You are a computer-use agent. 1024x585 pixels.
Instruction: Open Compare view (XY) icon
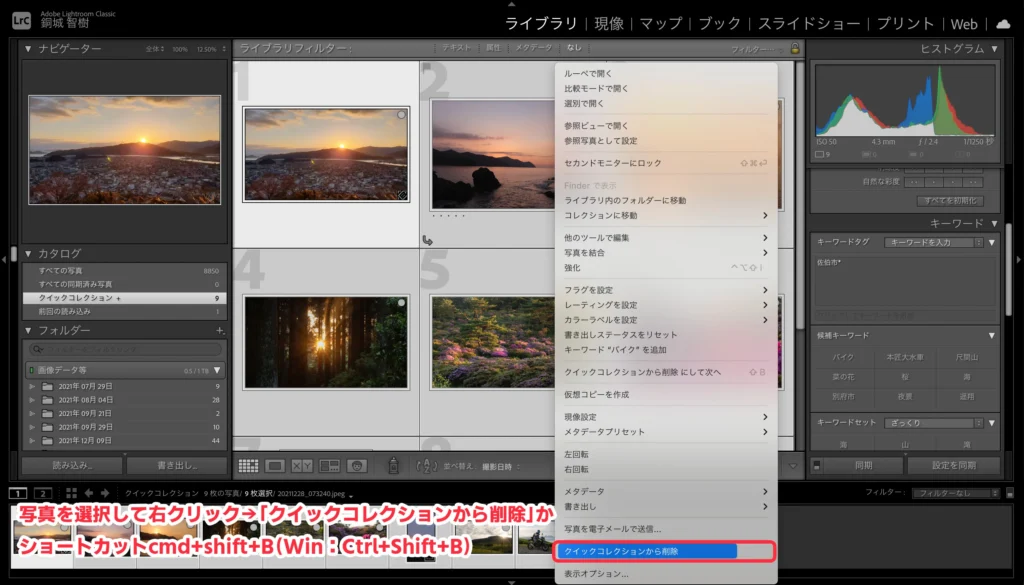tap(302, 465)
